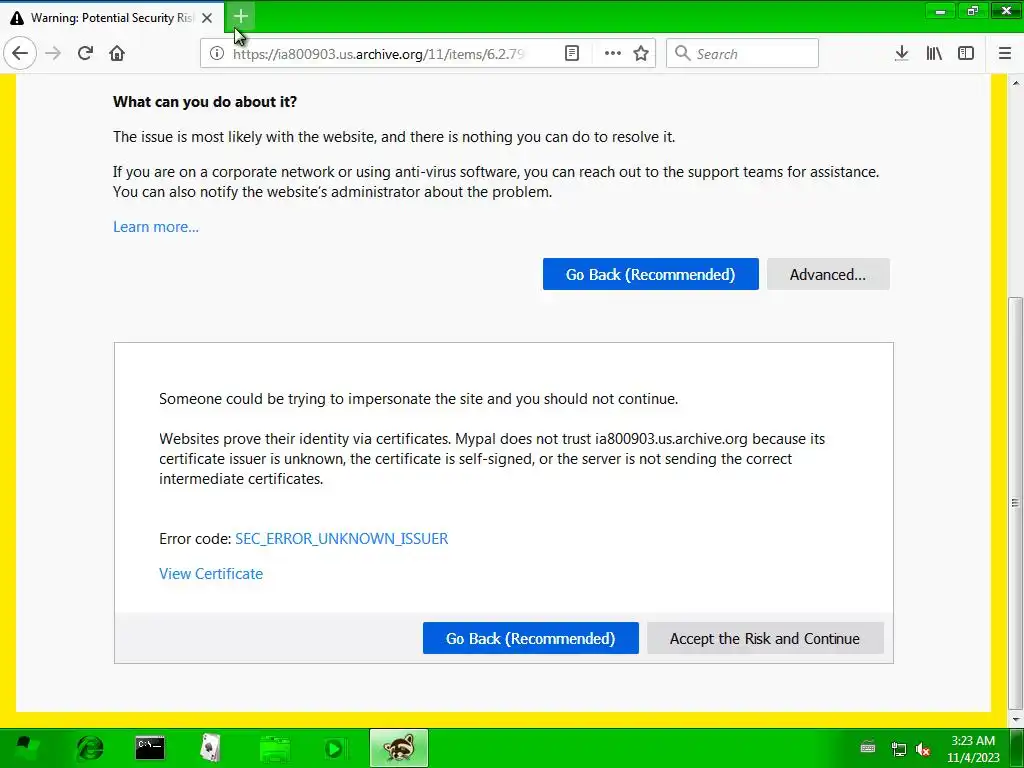Click the Advanced... button
Image resolution: width=1024 pixels, height=768 pixels.
(x=828, y=274)
